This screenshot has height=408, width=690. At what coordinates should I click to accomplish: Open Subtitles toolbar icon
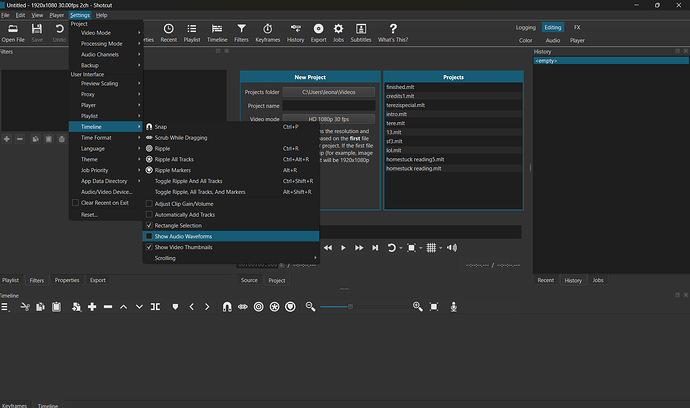click(x=361, y=33)
